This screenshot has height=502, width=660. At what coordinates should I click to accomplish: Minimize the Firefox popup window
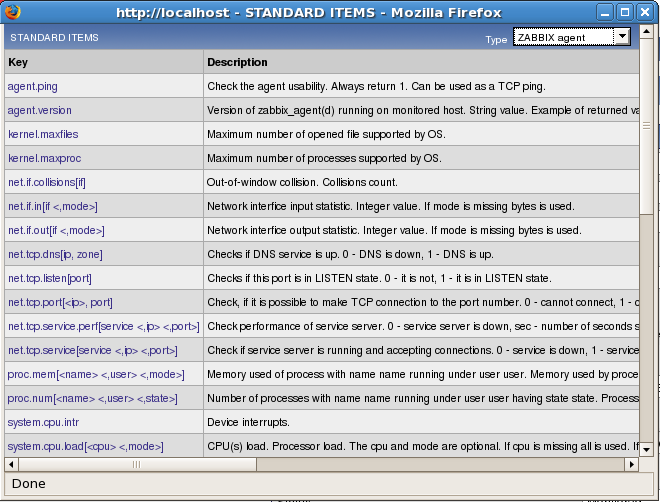(605, 12)
